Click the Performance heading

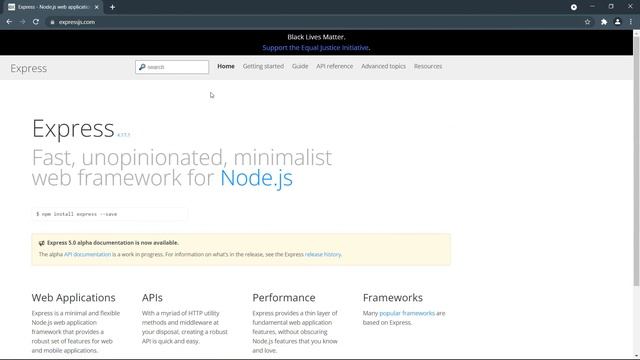284,298
